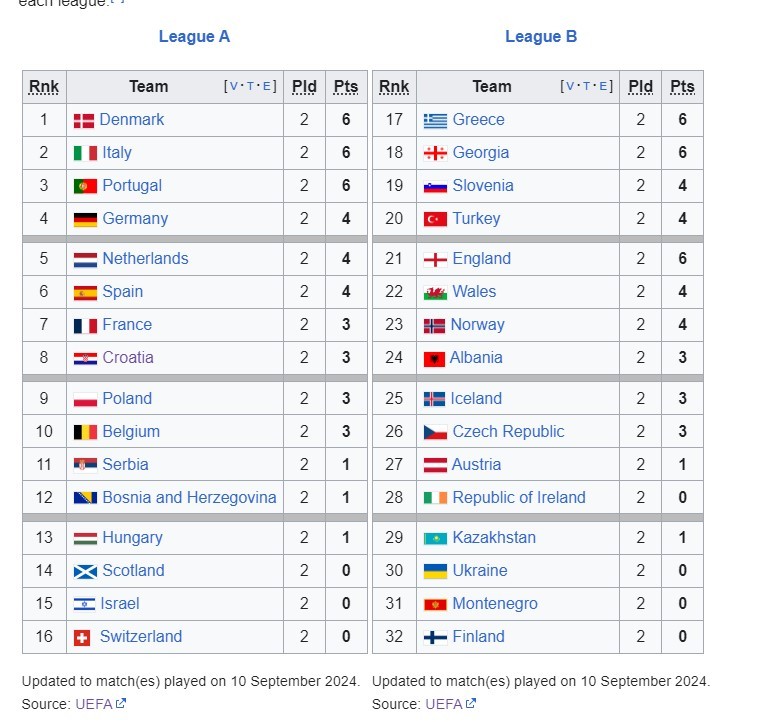Image resolution: width=759 pixels, height=722 pixels.
Task: Click the Albania flag icon
Action: click(x=434, y=359)
